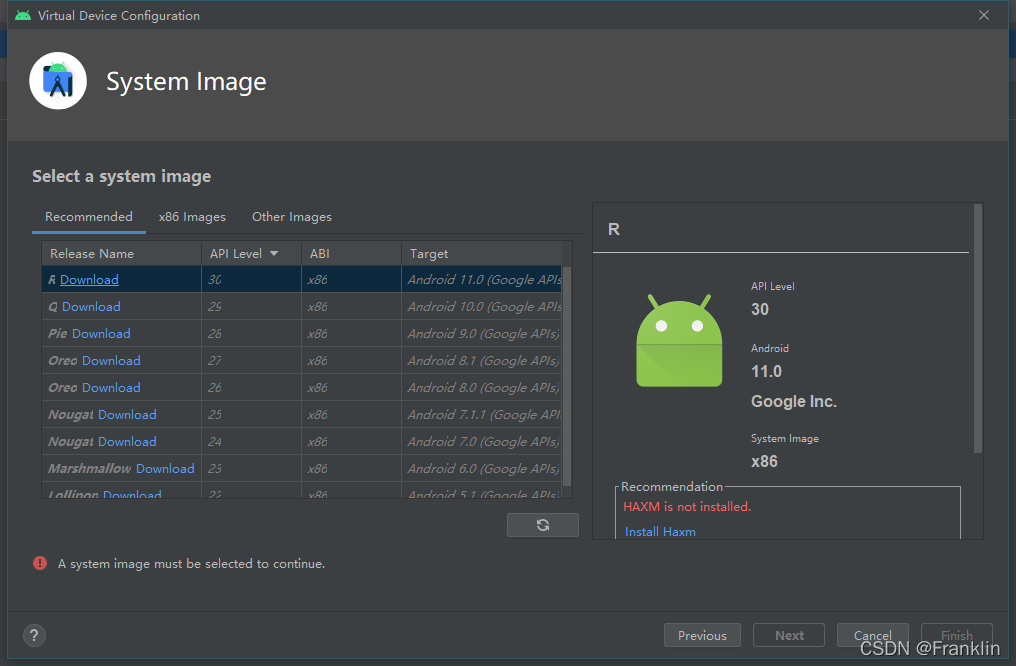Open the help question mark icon
The width and height of the screenshot is (1016, 666).
[34, 636]
